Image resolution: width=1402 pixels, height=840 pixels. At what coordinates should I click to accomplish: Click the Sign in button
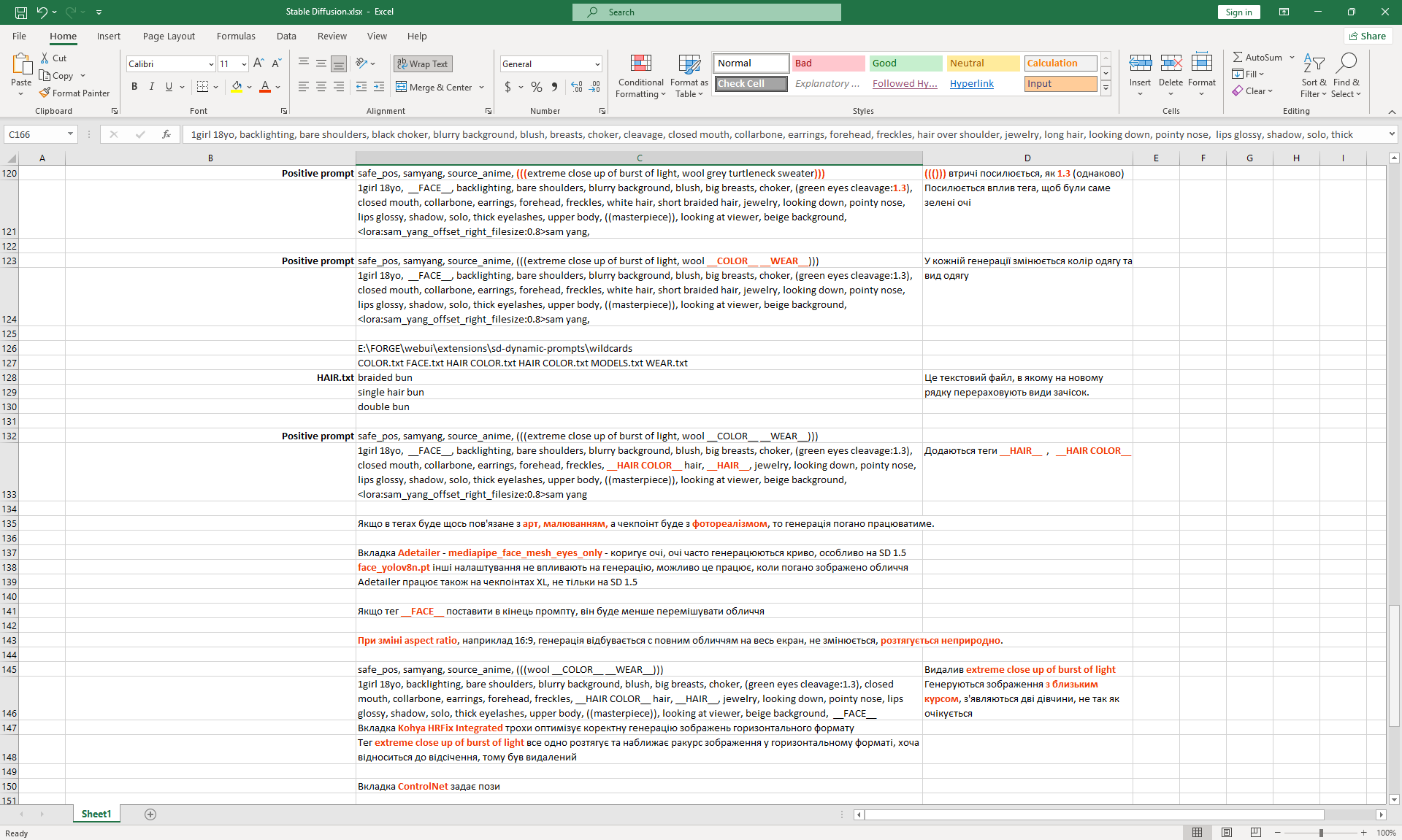point(1238,12)
